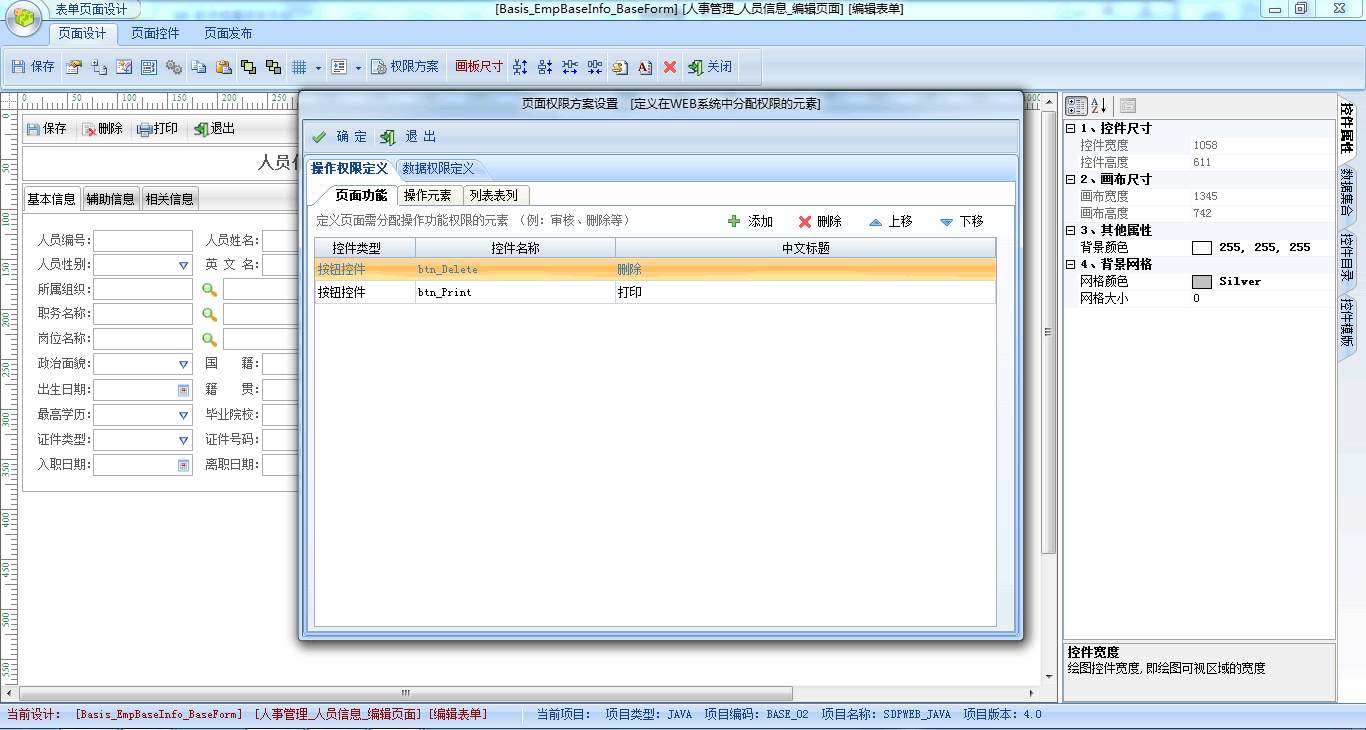Open 出生日期 calendar picker icon
Screen dimensions: 1366x730
coord(184,390)
